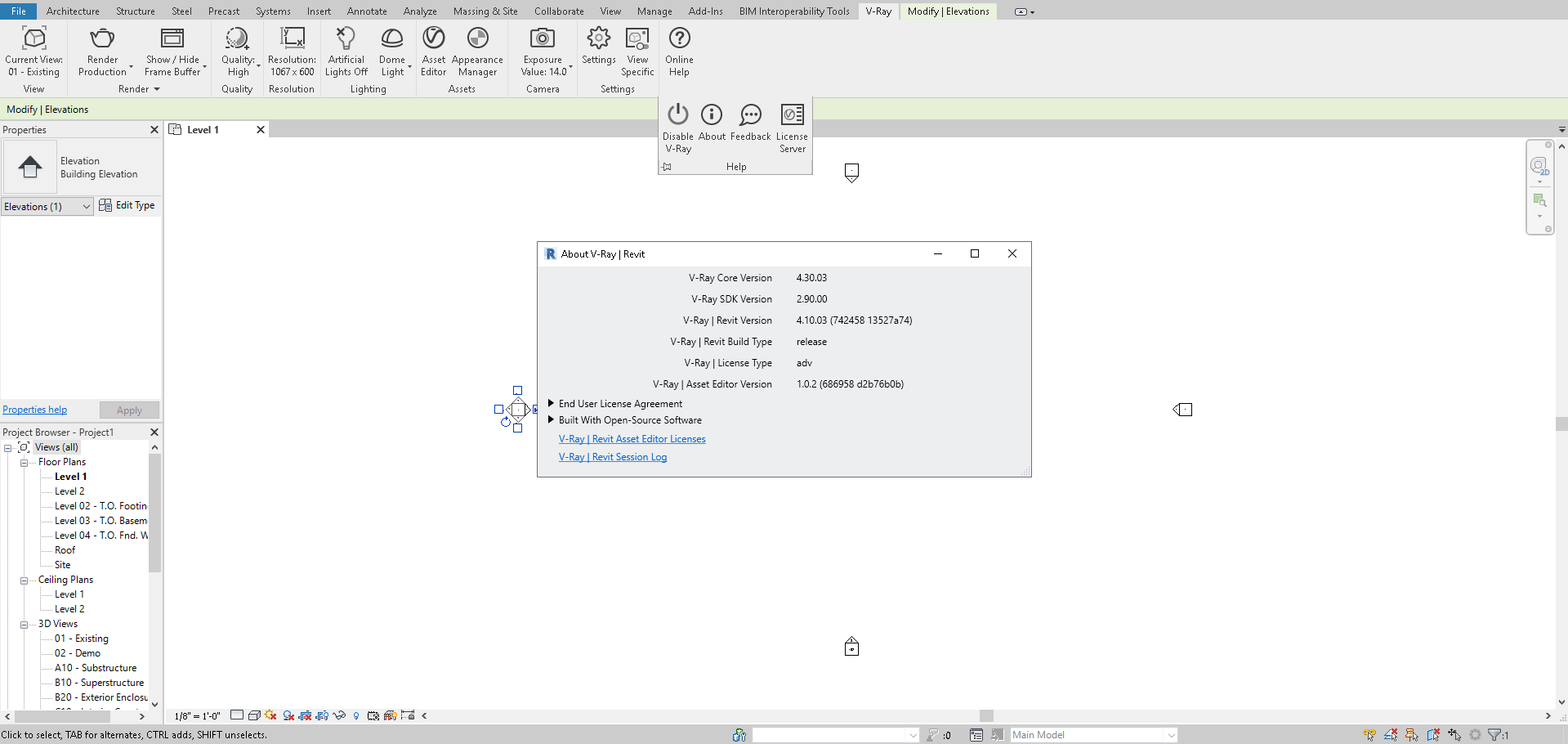
Task: Click the Exposure Value camera icon
Action: tap(543, 38)
